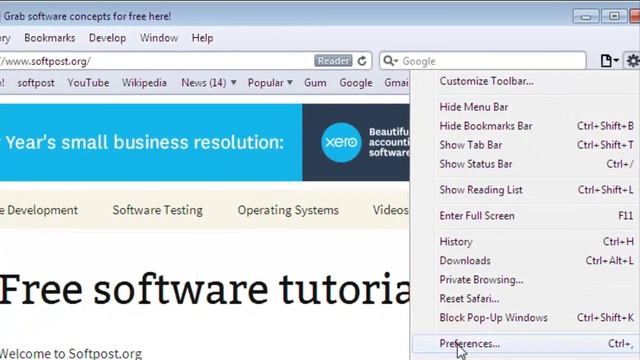Screen dimensions: 640x360
Task: Click the Xero logo in the banner
Action: click(341, 142)
